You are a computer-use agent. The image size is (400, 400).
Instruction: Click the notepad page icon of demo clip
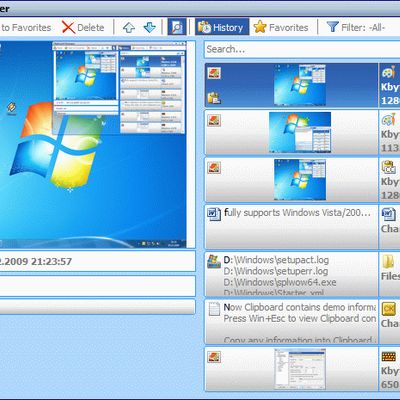[214, 309]
